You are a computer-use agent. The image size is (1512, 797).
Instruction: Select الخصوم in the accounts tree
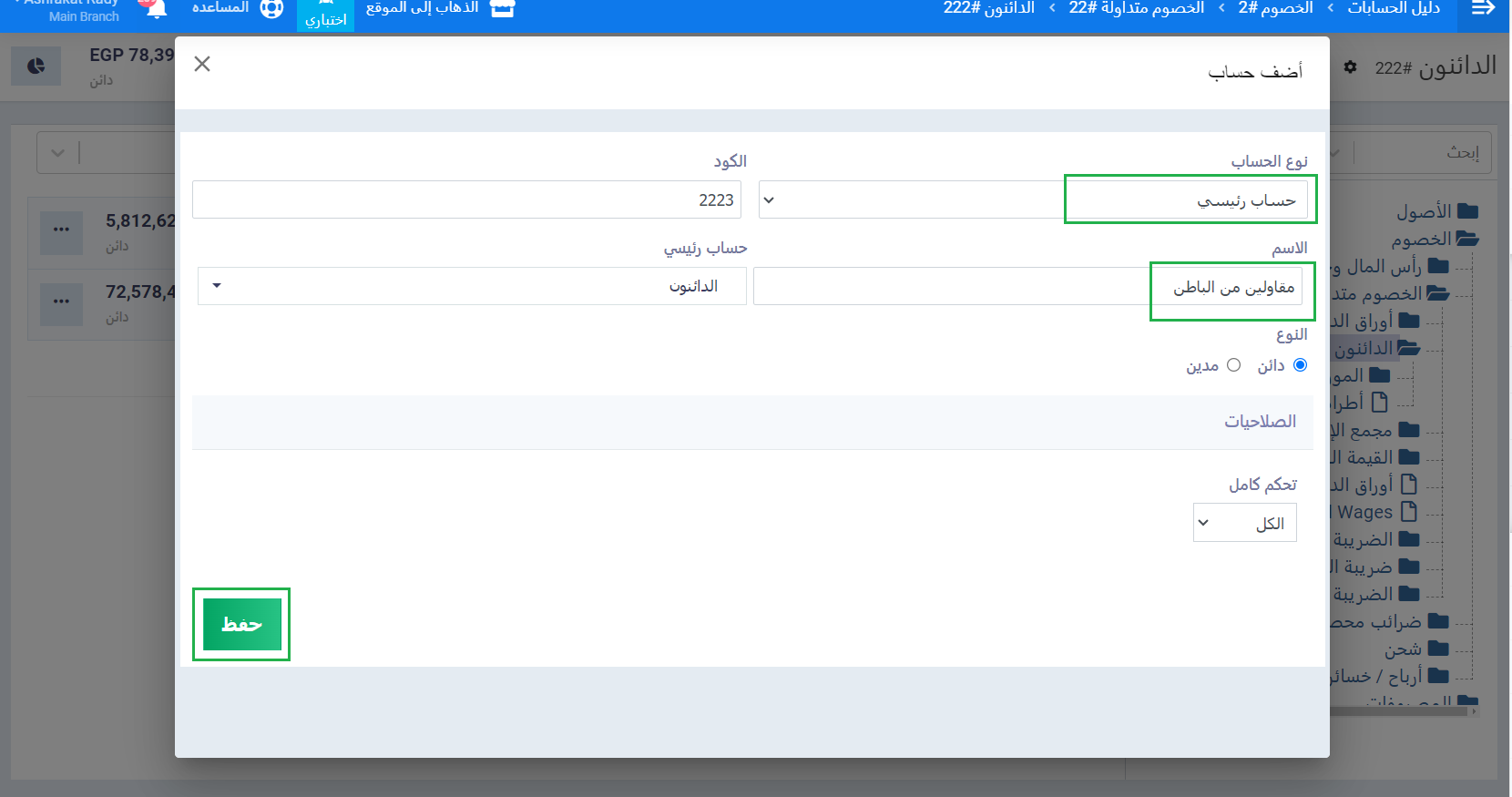(x=1421, y=240)
